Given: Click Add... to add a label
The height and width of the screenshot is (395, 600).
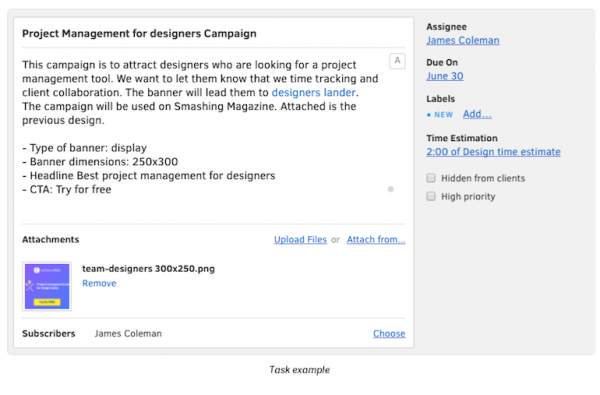Looking at the screenshot, I should tap(477, 114).
